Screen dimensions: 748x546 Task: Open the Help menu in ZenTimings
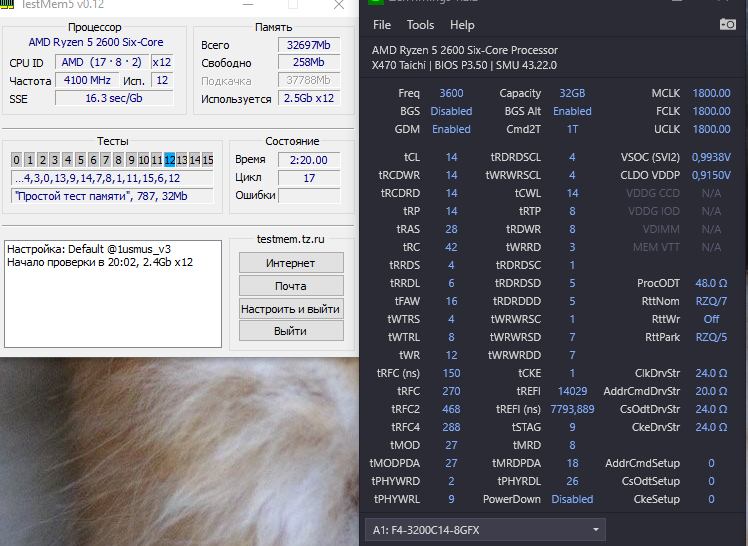click(x=462, y=25)
